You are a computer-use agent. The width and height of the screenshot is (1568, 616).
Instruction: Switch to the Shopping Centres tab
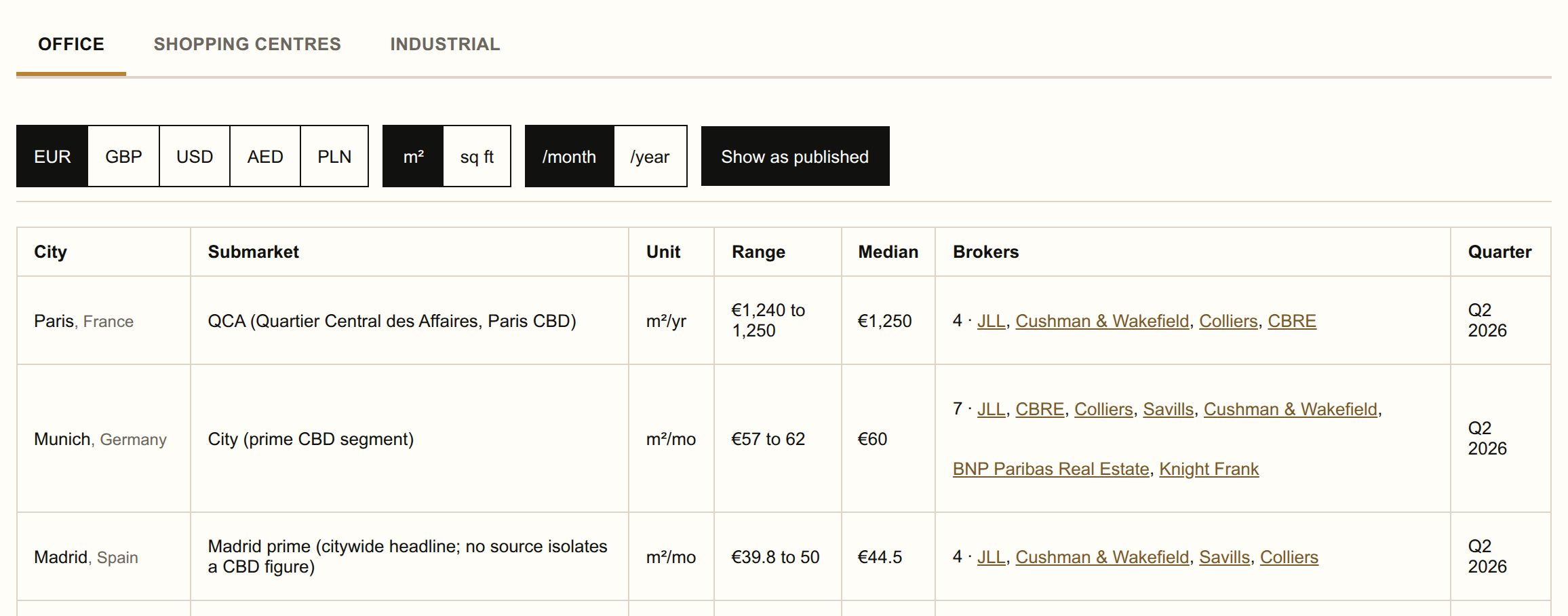click(247, 44)
